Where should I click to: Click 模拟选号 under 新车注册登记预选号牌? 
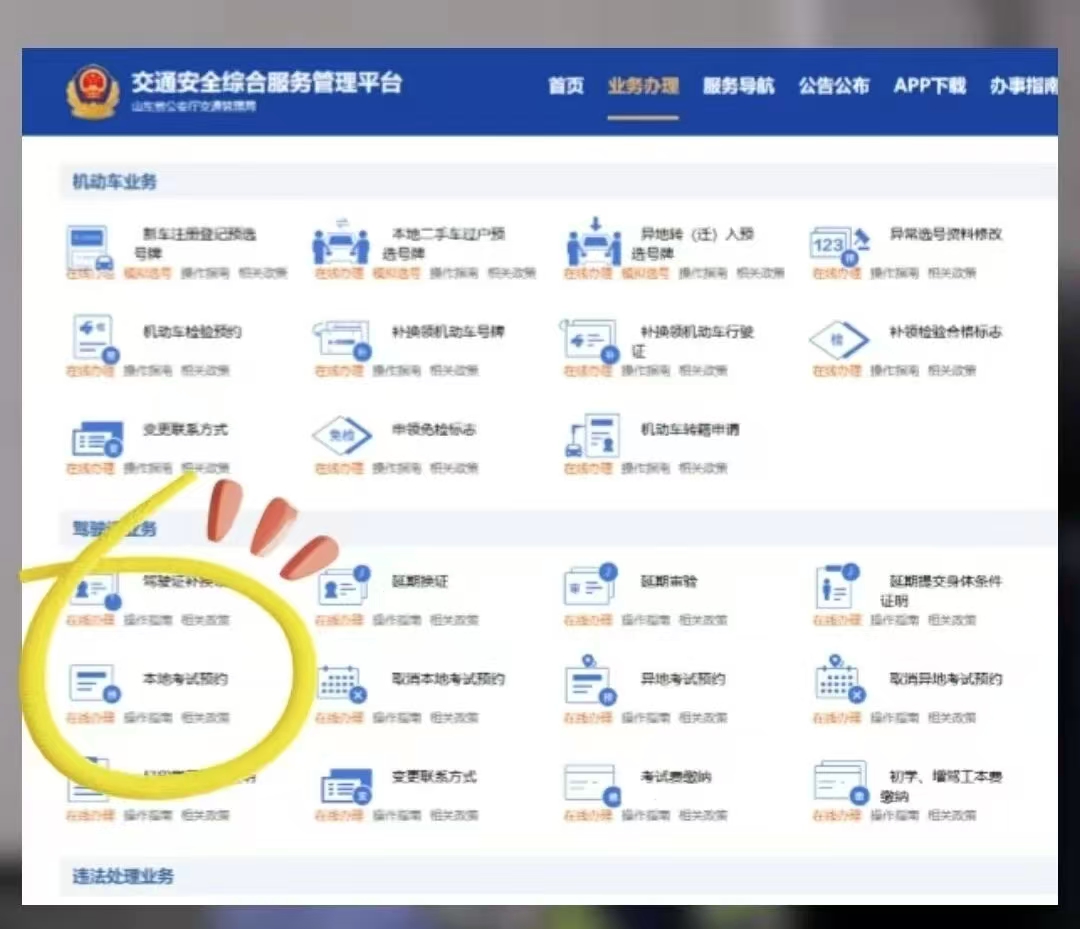(147, 273)
